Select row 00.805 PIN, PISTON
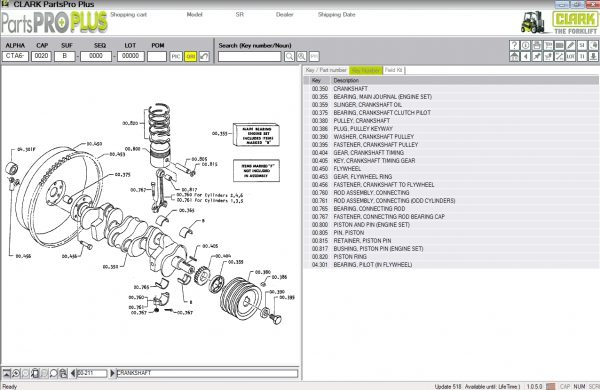The width and height of the screenshot is (600, 390). point(451,233)
